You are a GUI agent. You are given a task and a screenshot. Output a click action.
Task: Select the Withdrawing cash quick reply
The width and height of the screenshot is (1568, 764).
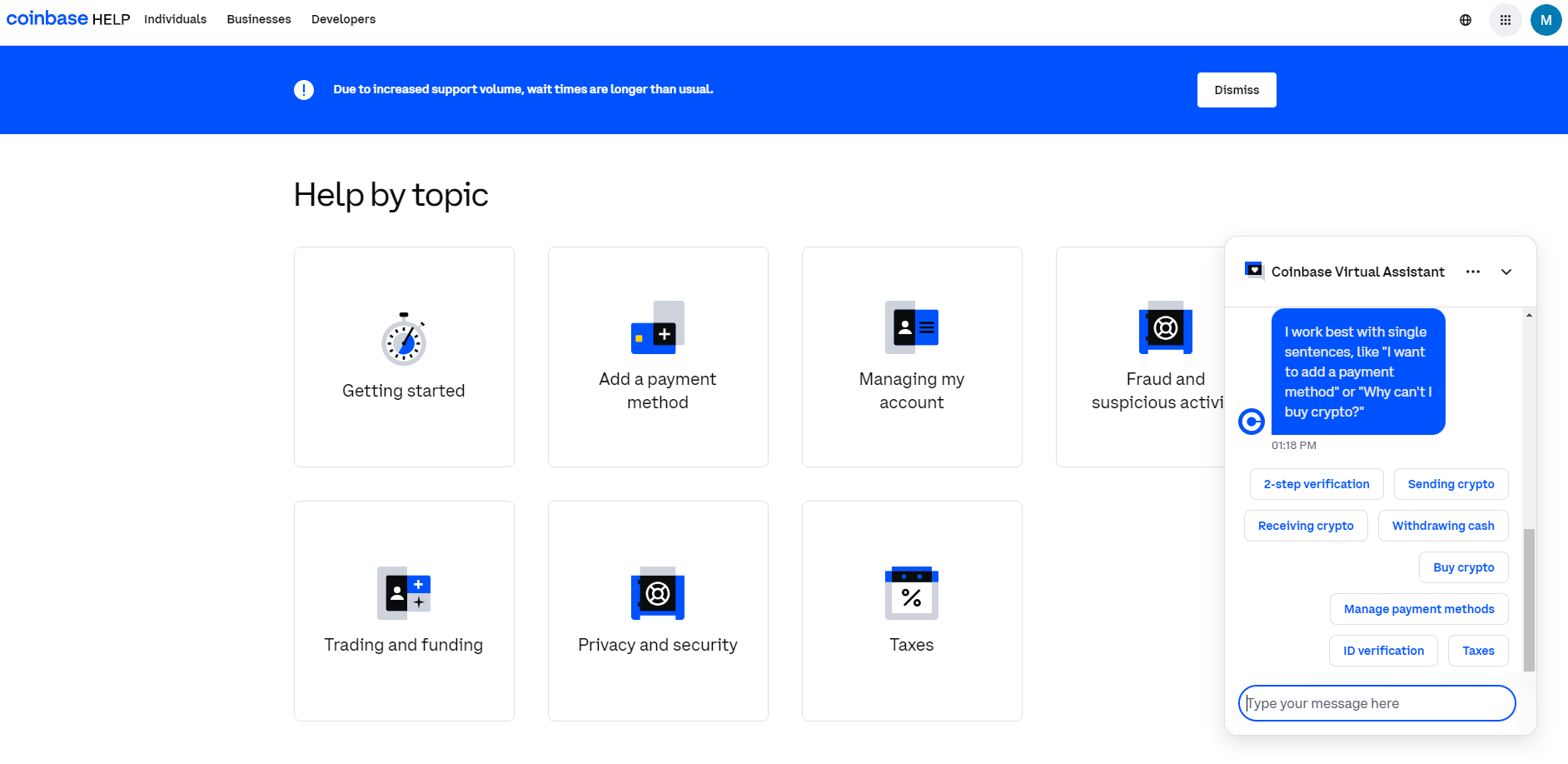(1442, 526)
